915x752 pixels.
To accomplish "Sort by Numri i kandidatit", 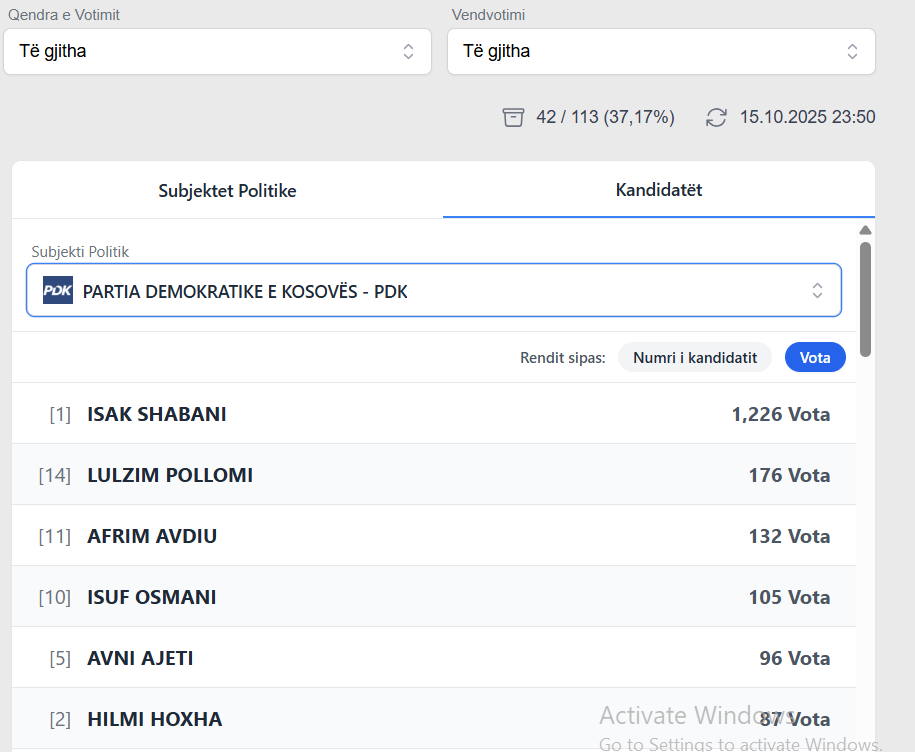I will pos(694,357).
